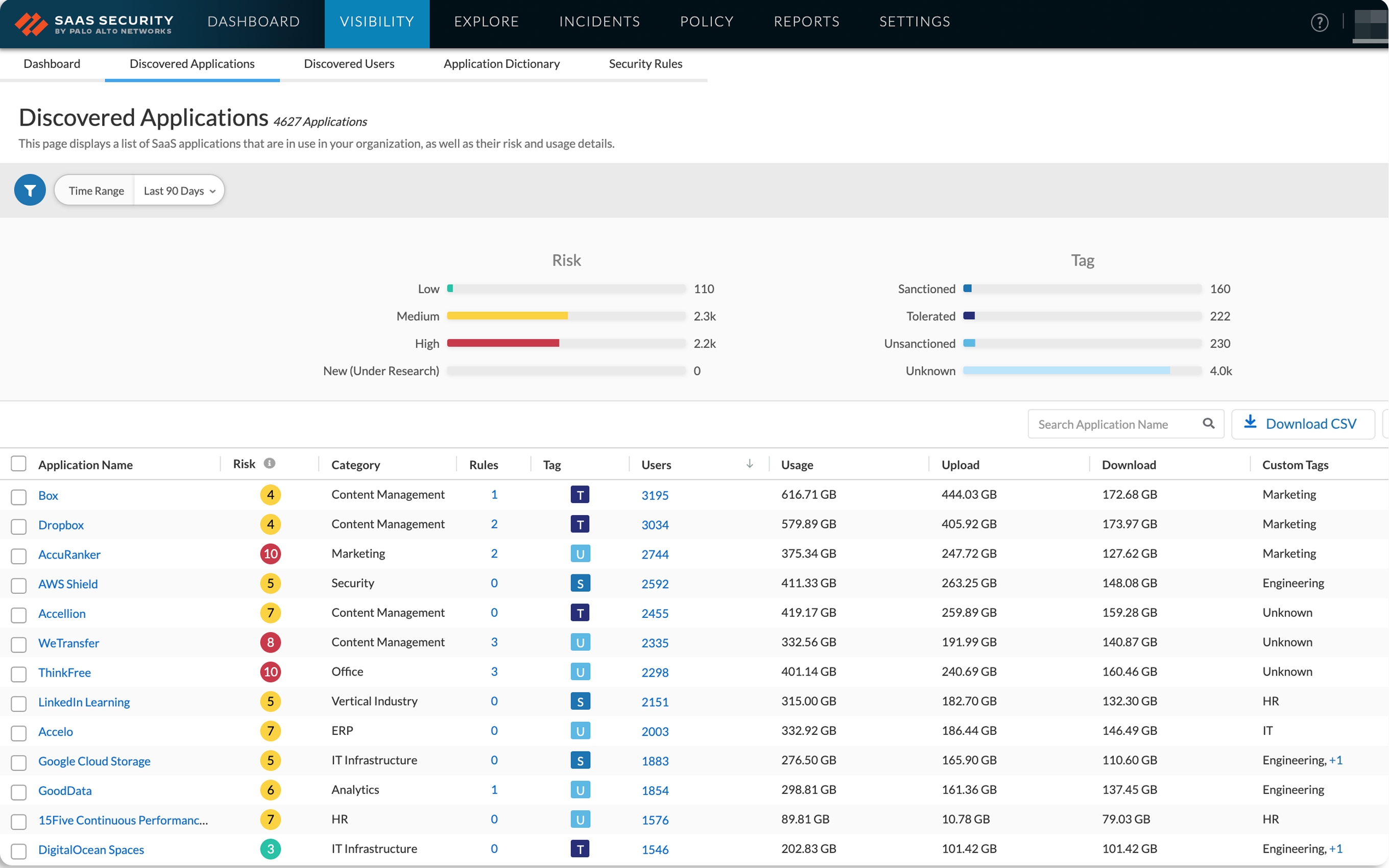1389x868 pixels.
Task: Click the red High risk bar
Action: pos(503,343)
